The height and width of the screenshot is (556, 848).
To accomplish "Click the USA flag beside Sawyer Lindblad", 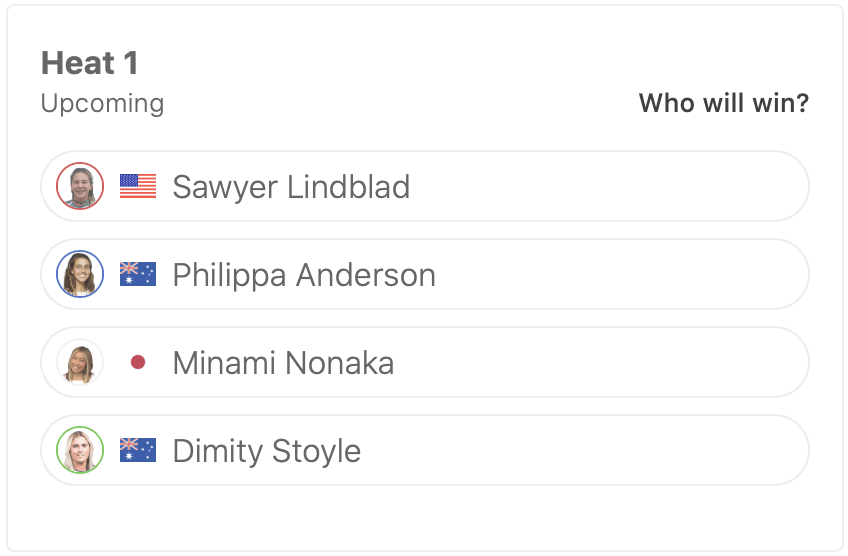I will coord(138,186).
